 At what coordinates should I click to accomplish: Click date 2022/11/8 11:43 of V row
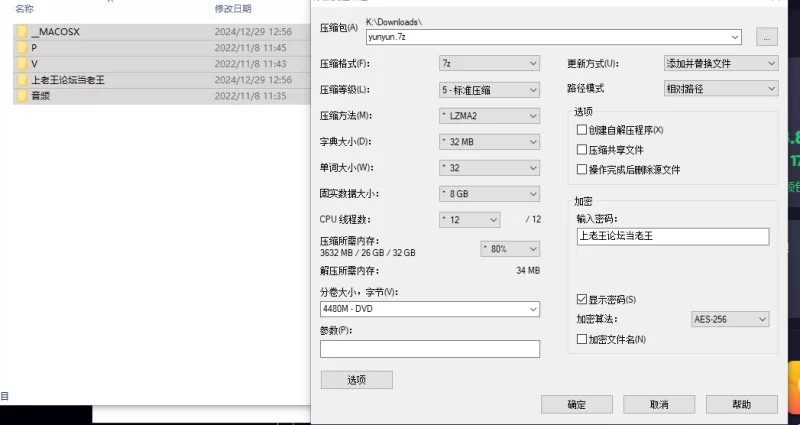tap(251, 64)
